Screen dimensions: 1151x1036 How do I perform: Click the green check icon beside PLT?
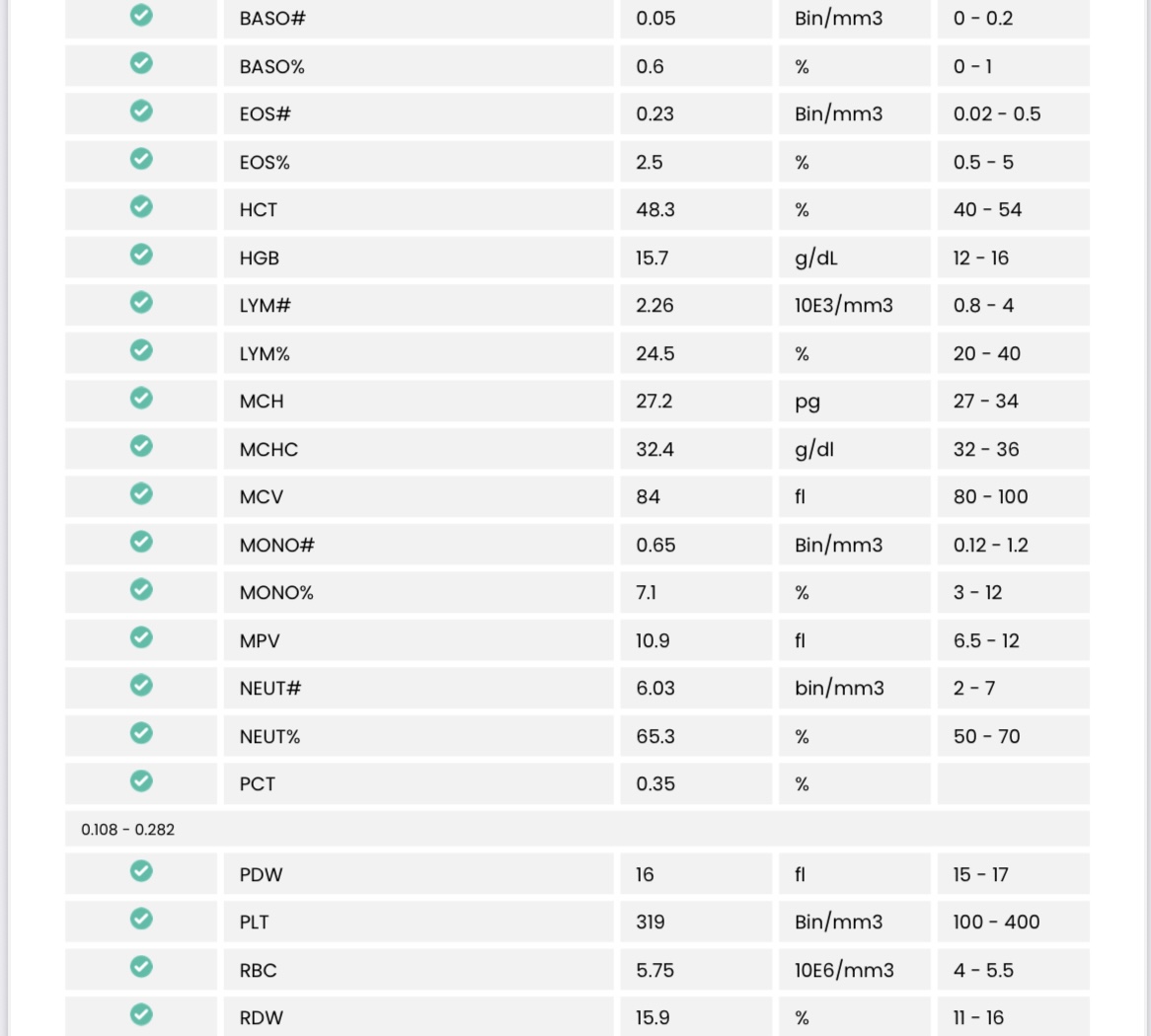[141, 919]
